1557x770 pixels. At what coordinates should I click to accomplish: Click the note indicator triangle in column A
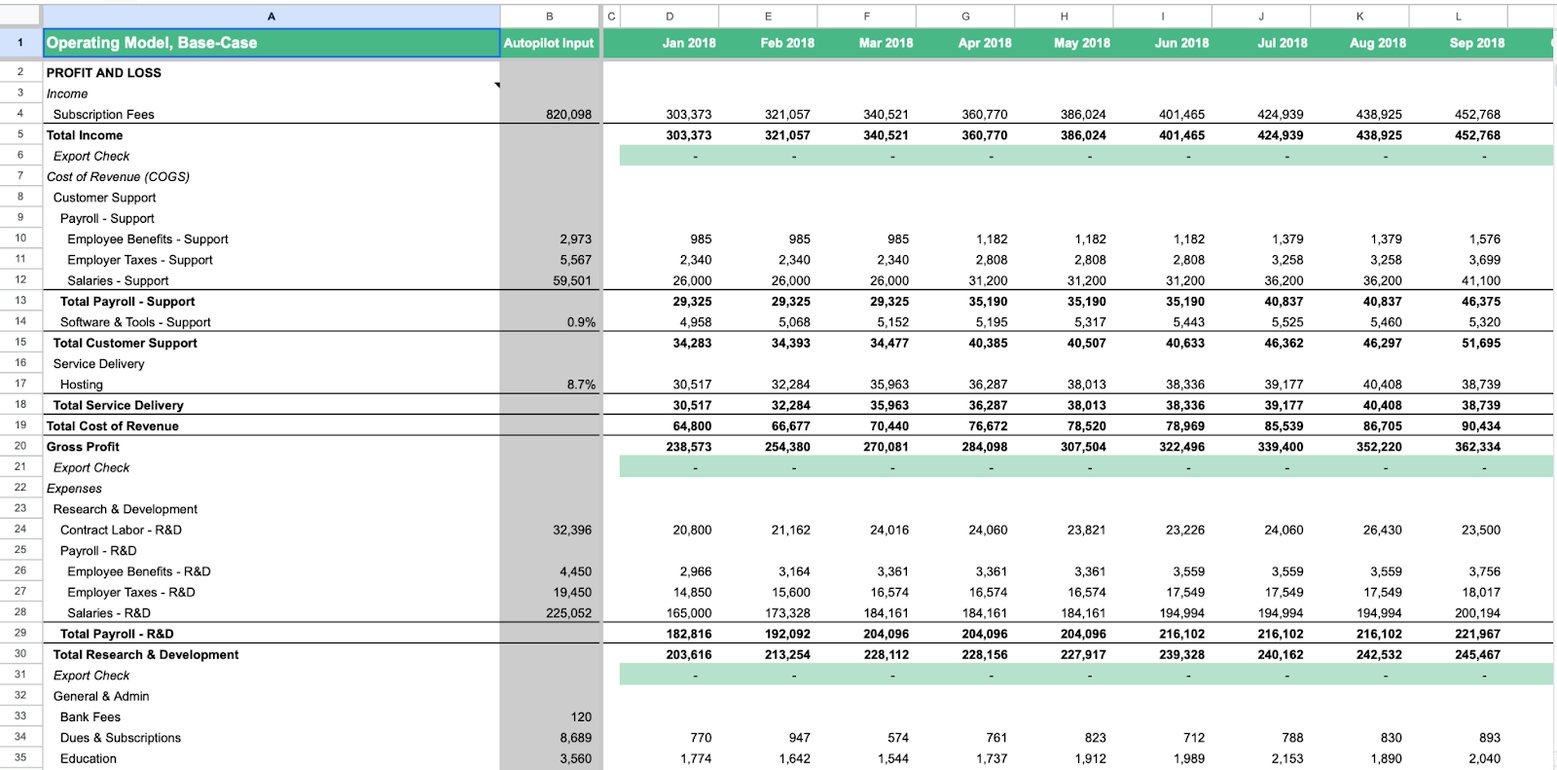coord(496,87)
